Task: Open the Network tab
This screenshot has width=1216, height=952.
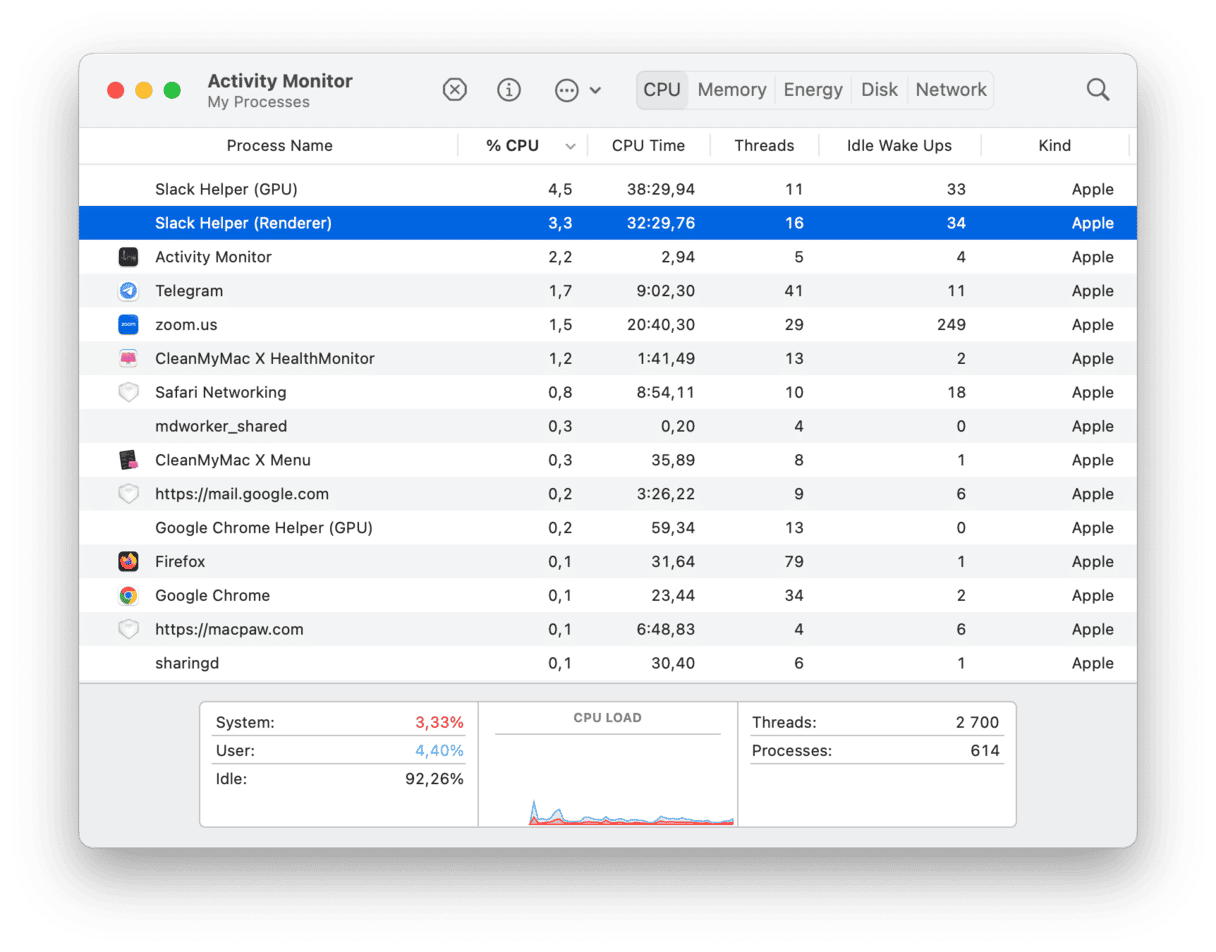Action: (950, 90)
